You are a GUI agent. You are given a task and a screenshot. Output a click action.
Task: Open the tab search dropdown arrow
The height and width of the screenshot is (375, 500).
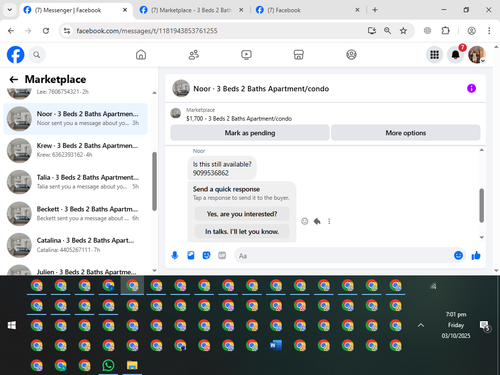pos(10,10)
